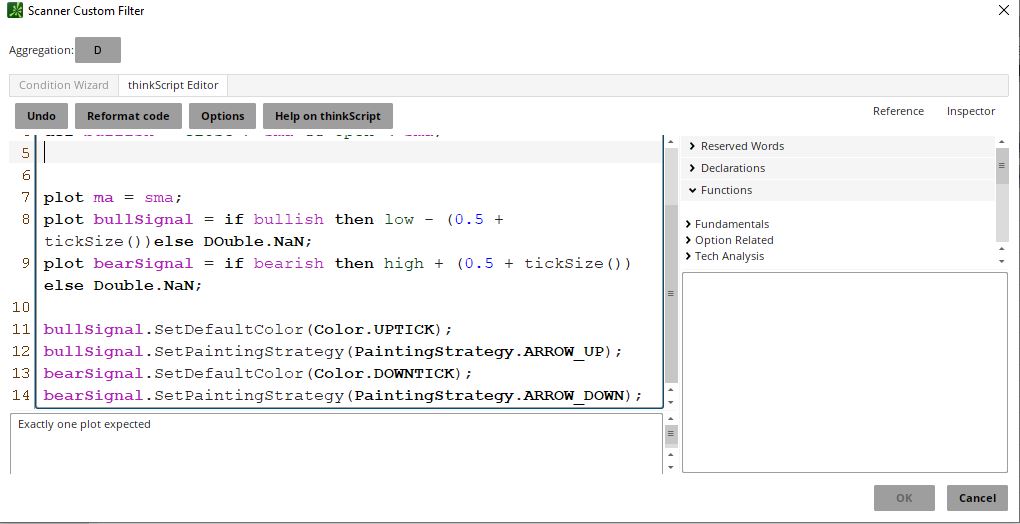Switch to the Inspector panel tab
The image size is (1020, 524).
click(x=971, y=111)
